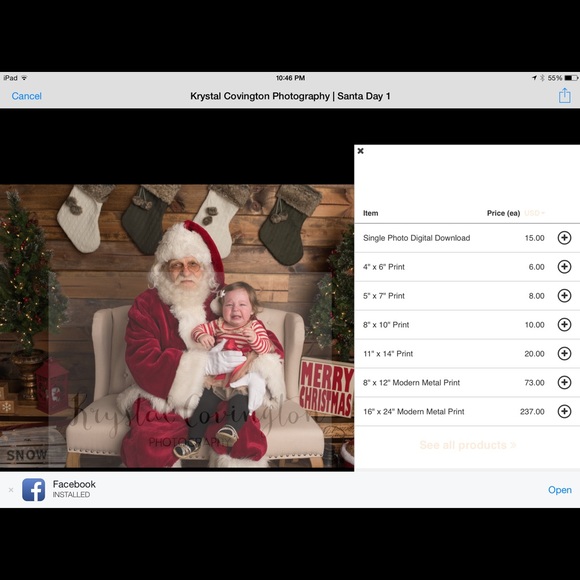The image size is (580, 580).
Task: Tap Cancel in the navigation bar
Action: (27, 96)
